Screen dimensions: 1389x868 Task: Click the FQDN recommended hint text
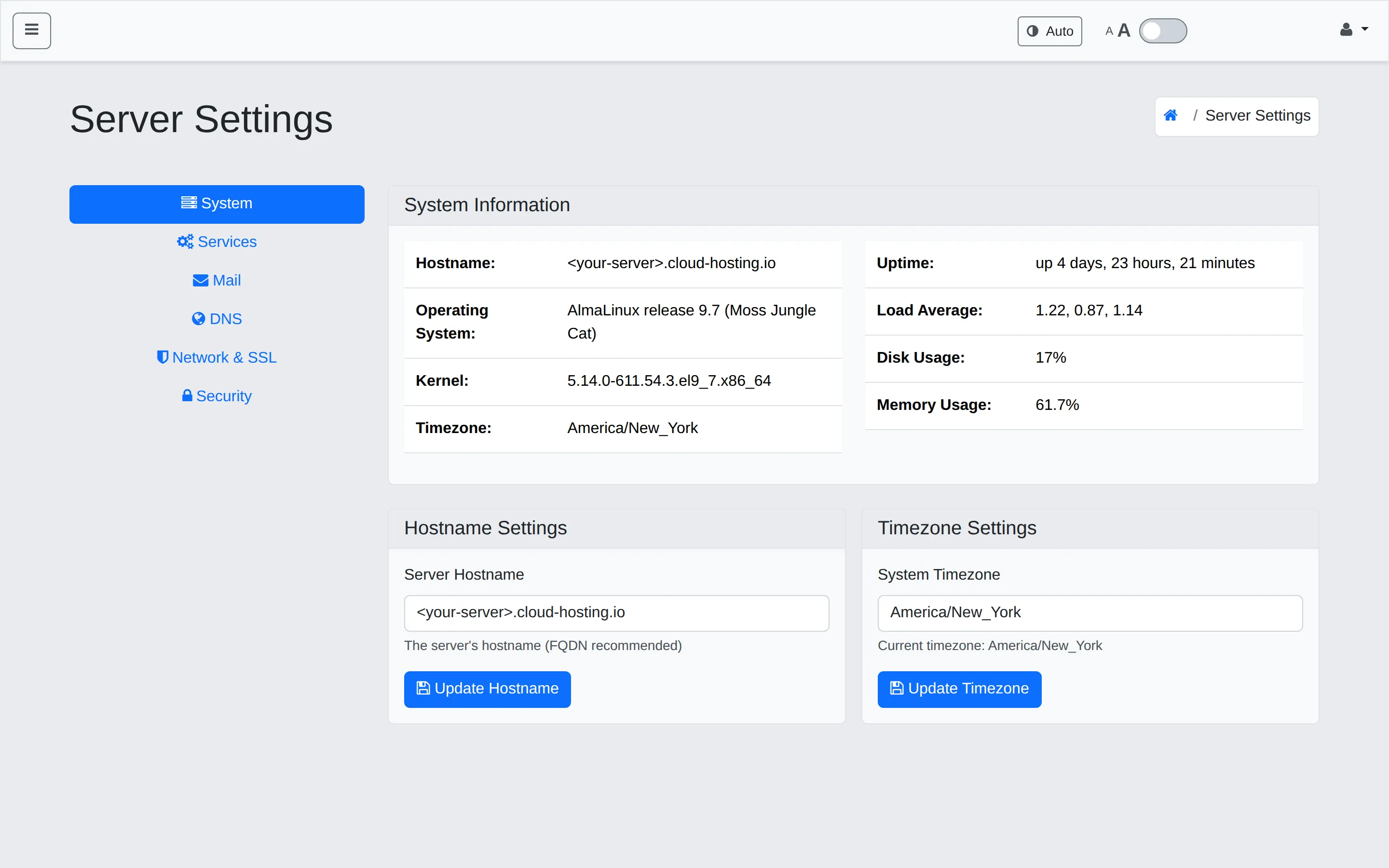point(543,646)
